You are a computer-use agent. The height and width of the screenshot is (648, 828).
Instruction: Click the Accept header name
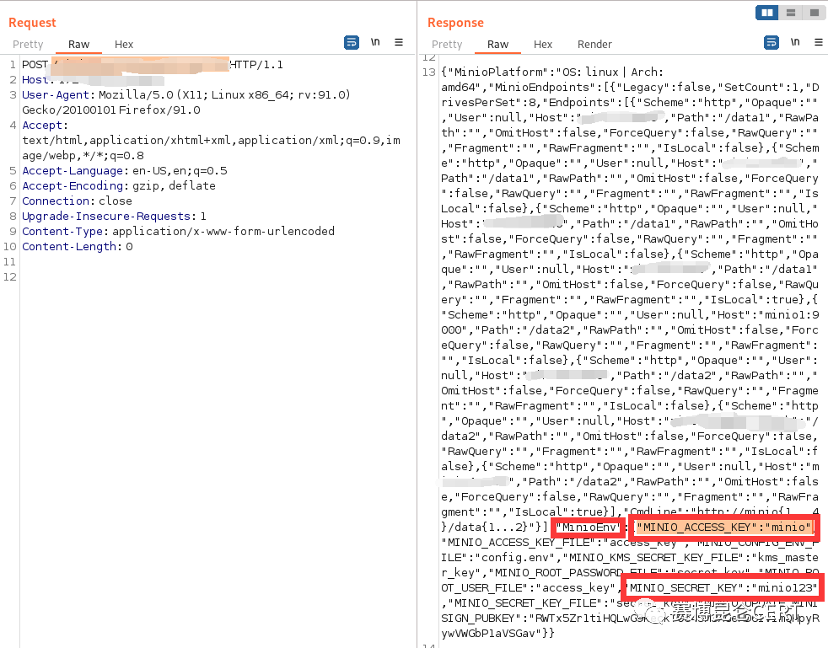coord(43,125)
